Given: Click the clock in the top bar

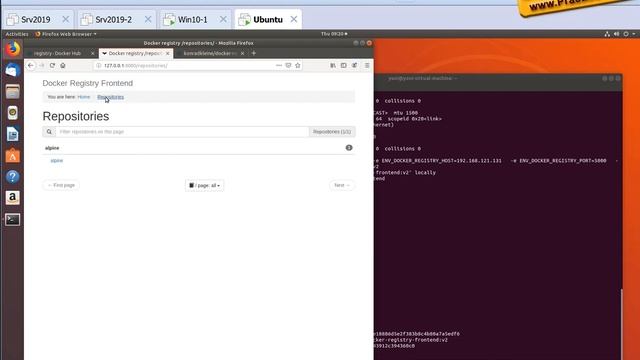Looking at the screenshot, I should point(333,34).
